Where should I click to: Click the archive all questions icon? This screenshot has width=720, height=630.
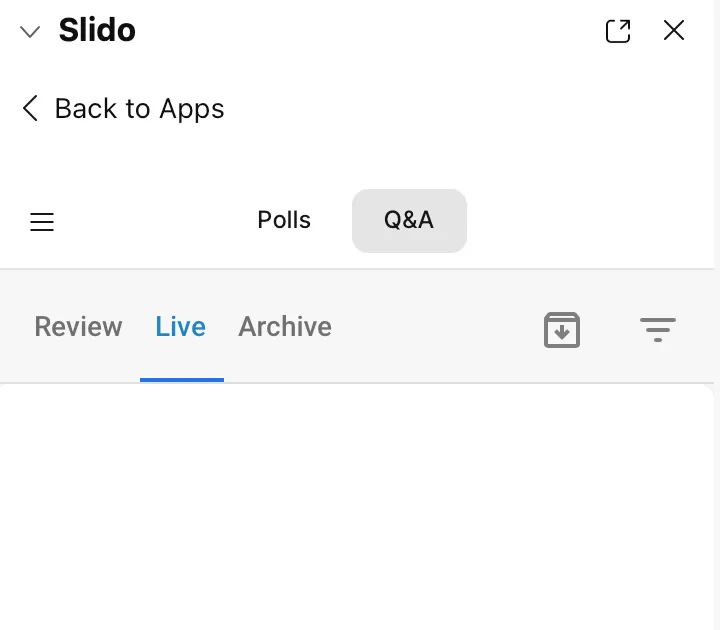[562, 329]
